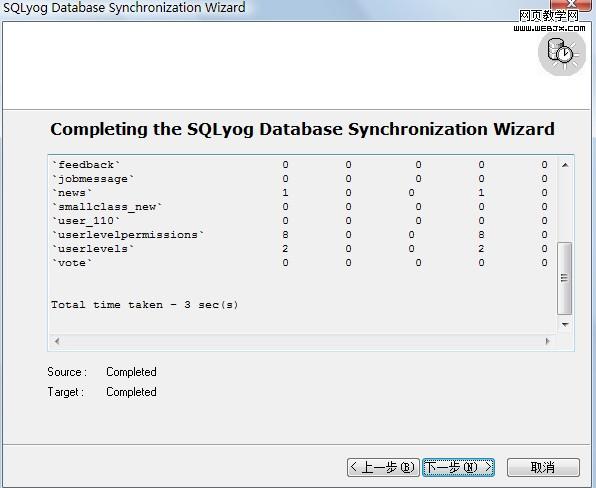Click the Target Completed status
The image size is (596, 488).
click(131, 392)
